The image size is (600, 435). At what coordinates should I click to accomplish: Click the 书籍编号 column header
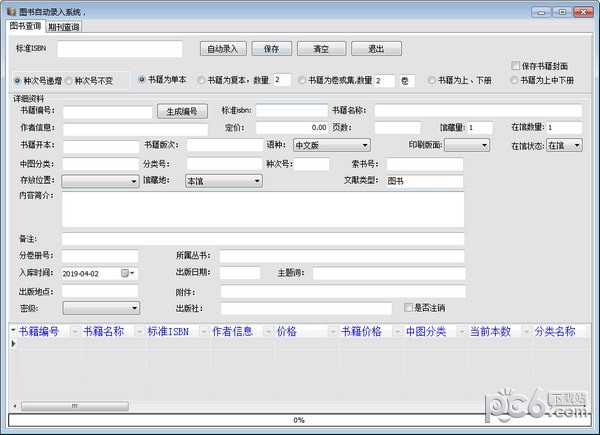[39, 331]
